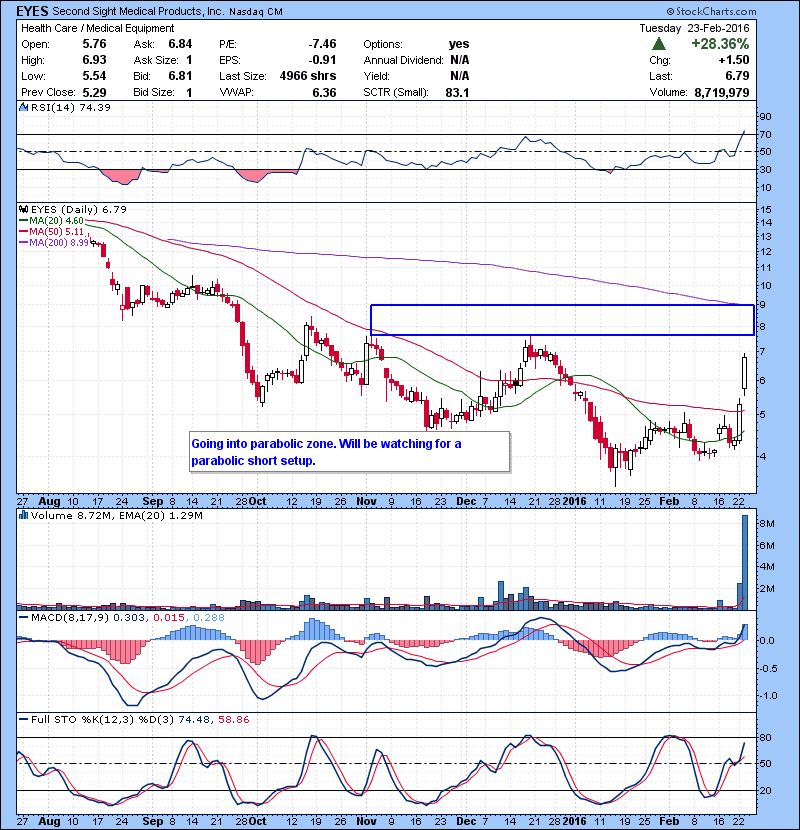Click the green up-triangle change indicator

click(x=659, y=44)
